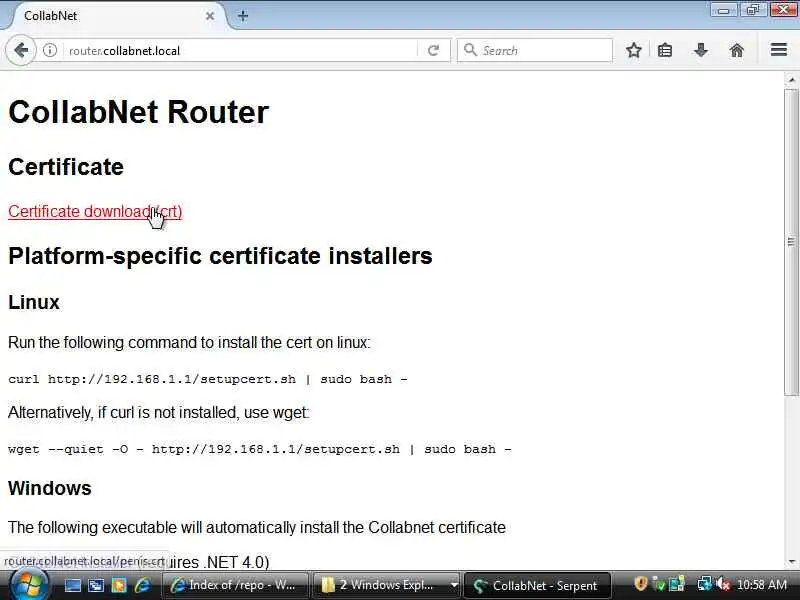Image resolution: width=800 pixels, height=600 pixels.
Task: Click Show Desktop quick launch icon
Action: (x=72, y=585)
